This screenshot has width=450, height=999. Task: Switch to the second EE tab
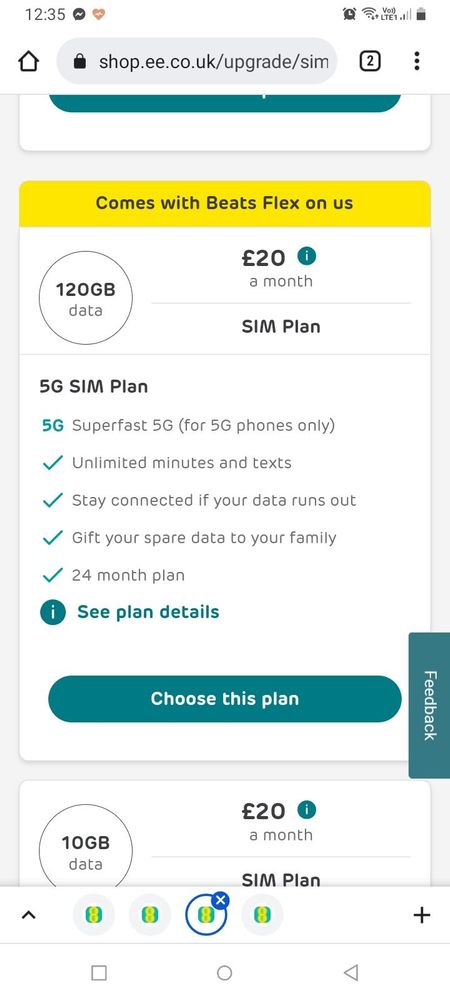click(150, 916)
